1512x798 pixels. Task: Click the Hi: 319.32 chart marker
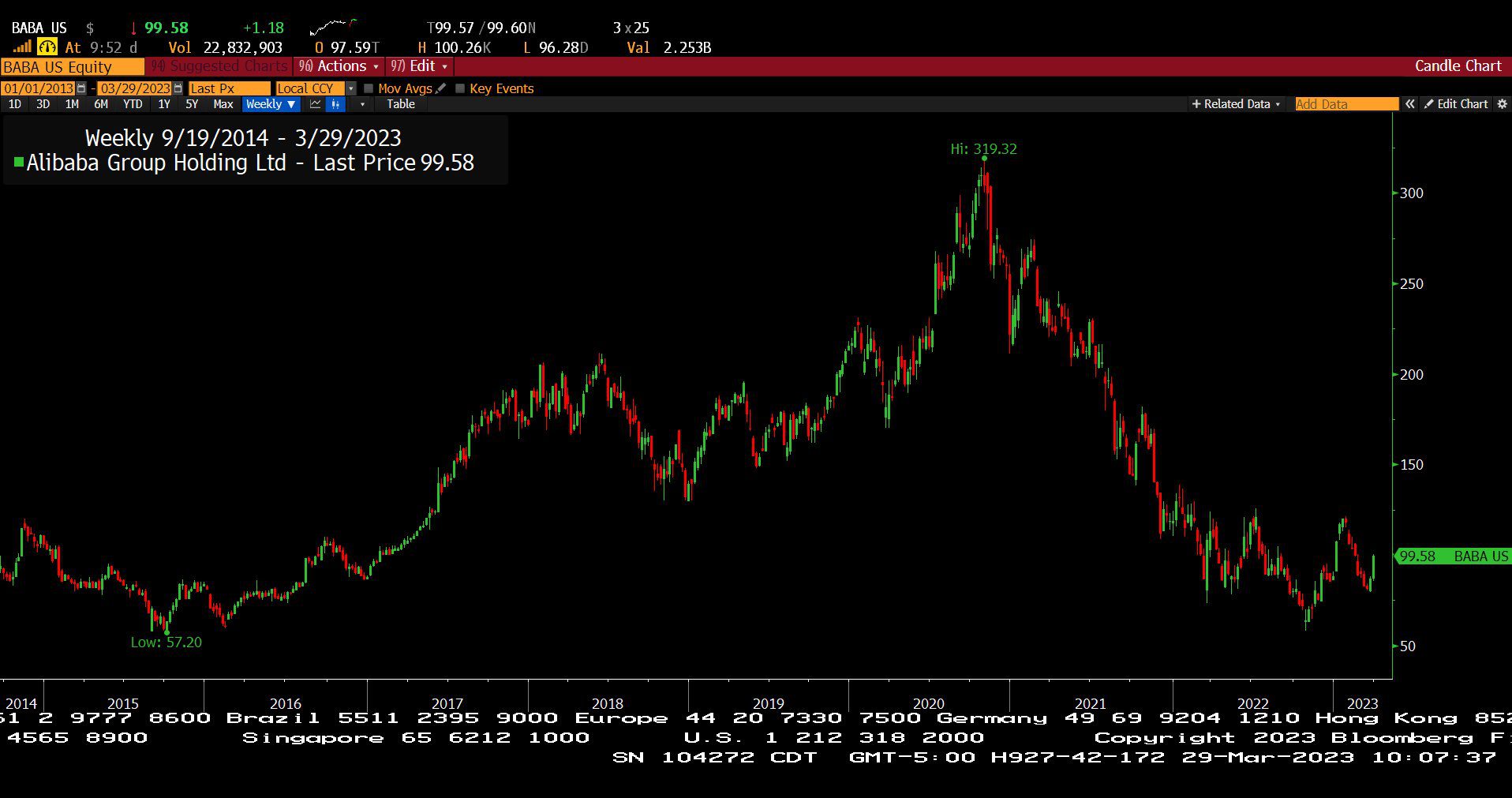(x=983, y=149)
